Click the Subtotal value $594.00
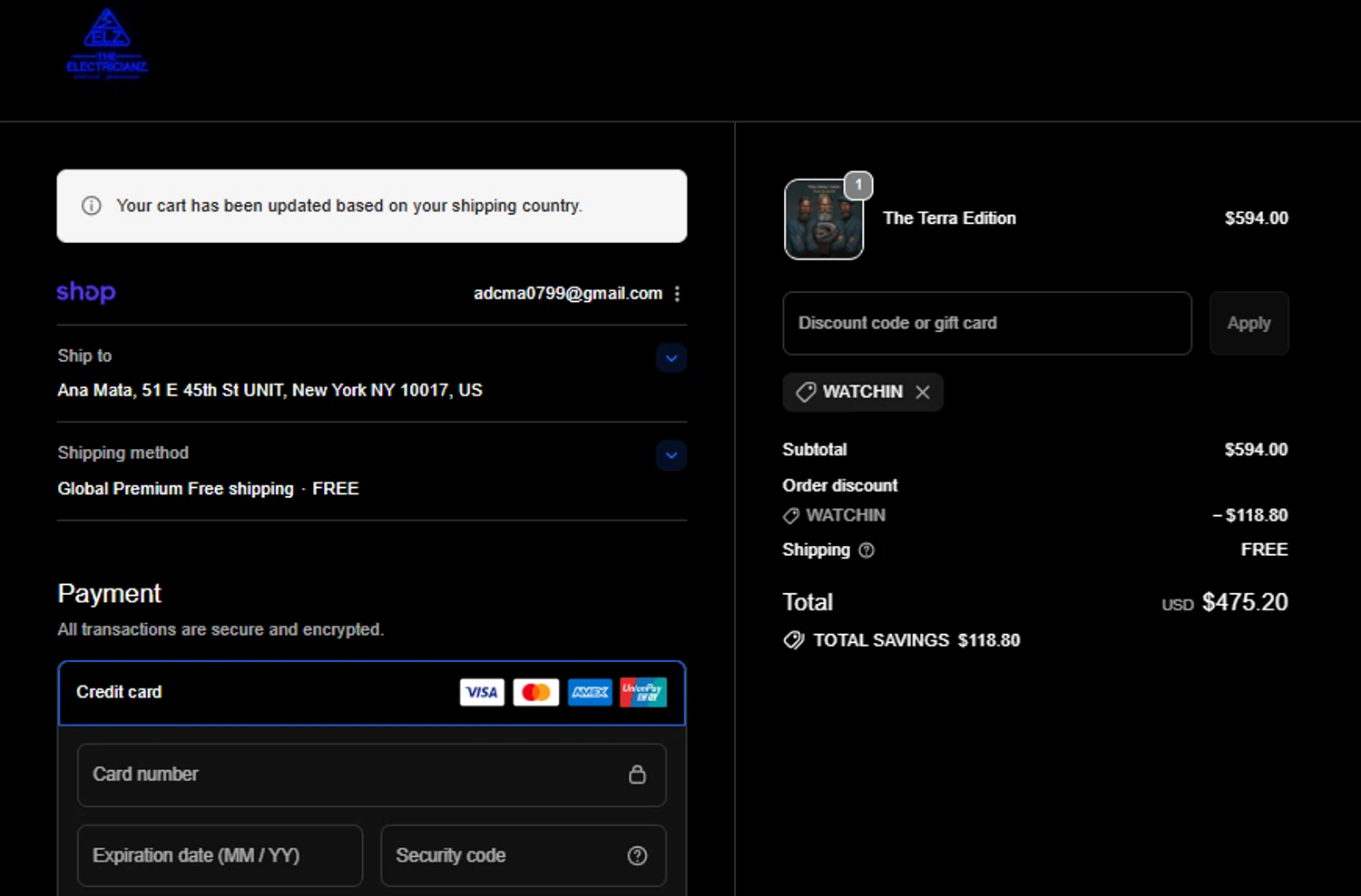Viewport: 1361px width, 896px height. coord(1257,450)
